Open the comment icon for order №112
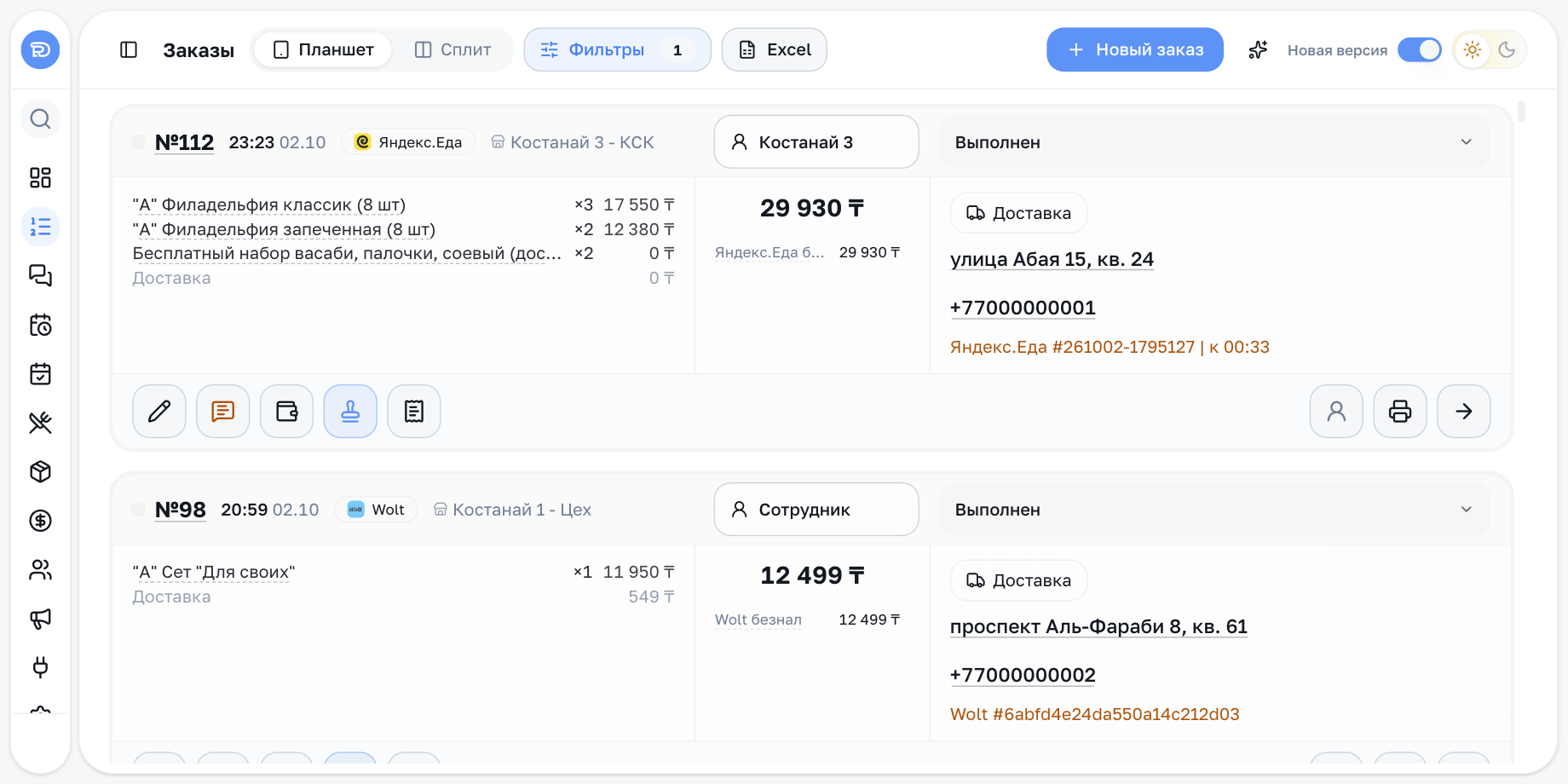1568x784 pixels. [x=223, y=412]
